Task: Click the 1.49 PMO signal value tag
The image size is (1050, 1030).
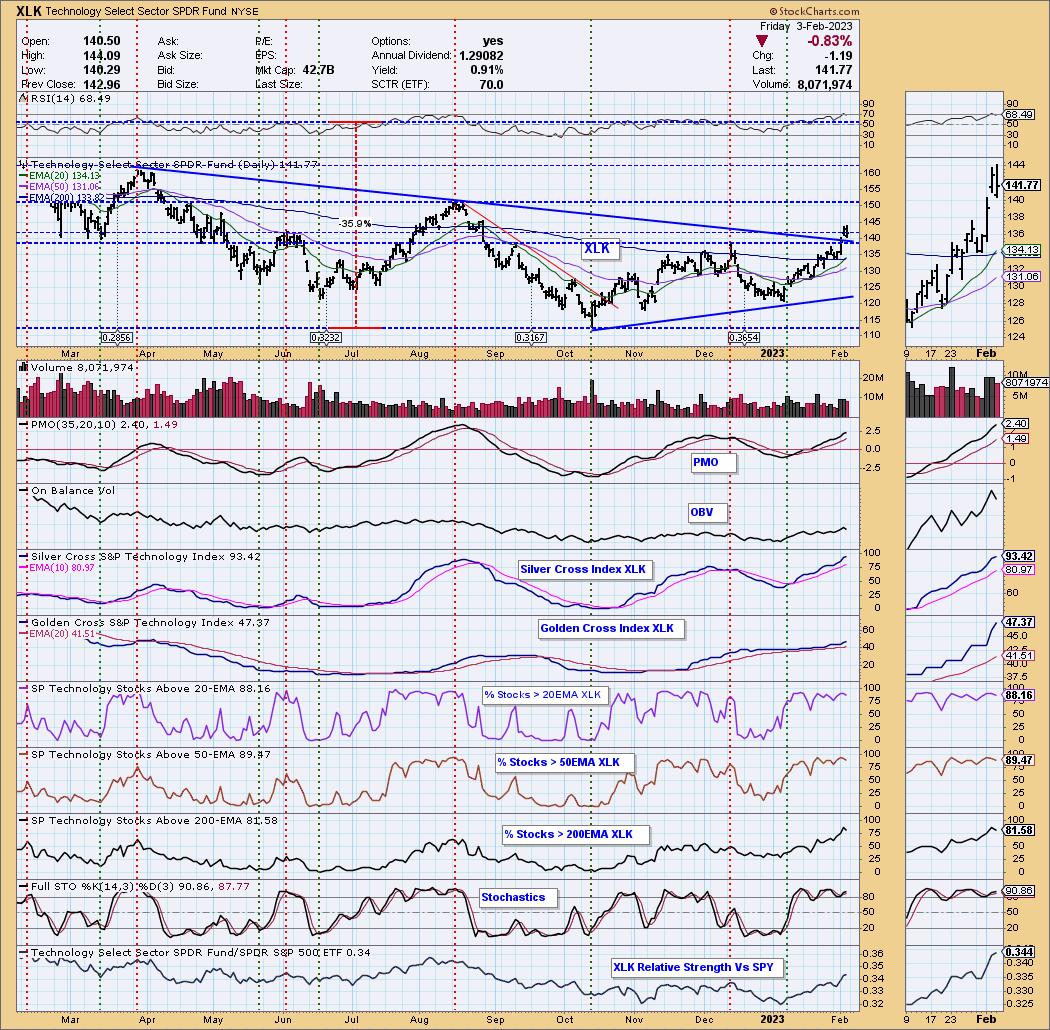Action: 1017,439
